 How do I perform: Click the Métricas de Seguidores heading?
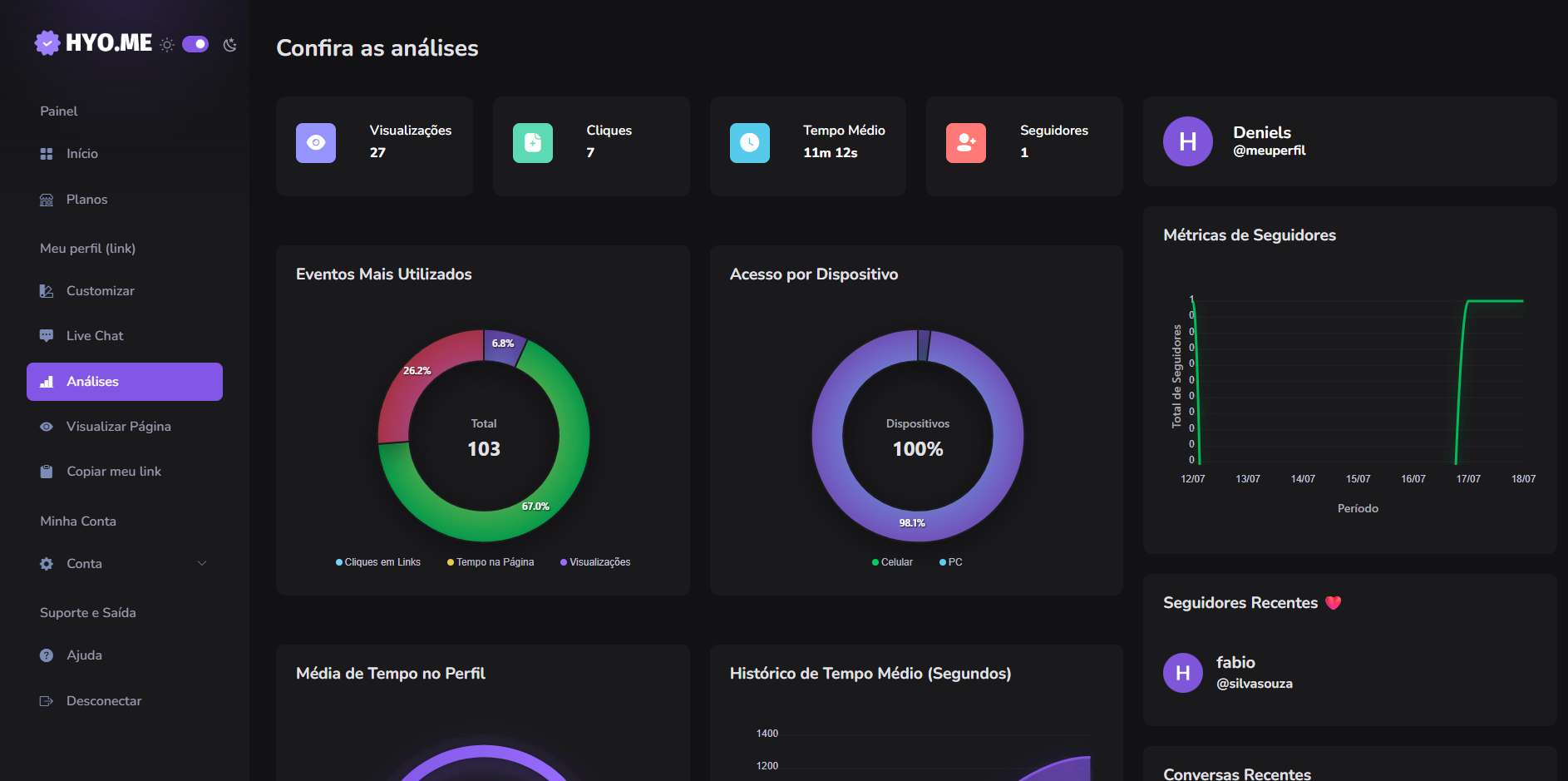click(x=1250, y=235)
